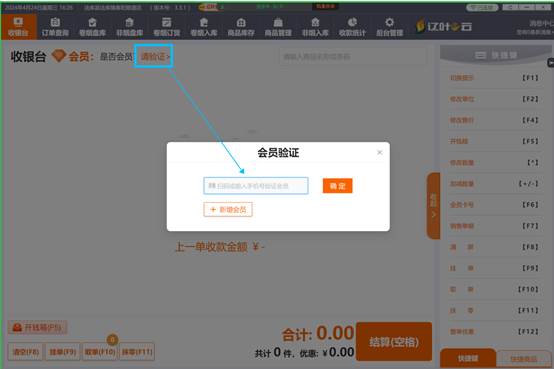Image resolution: width=554 pixels, height=369 pixels.
Task: Select the F9 shortcut row
Action: click(x=494, y=268)
